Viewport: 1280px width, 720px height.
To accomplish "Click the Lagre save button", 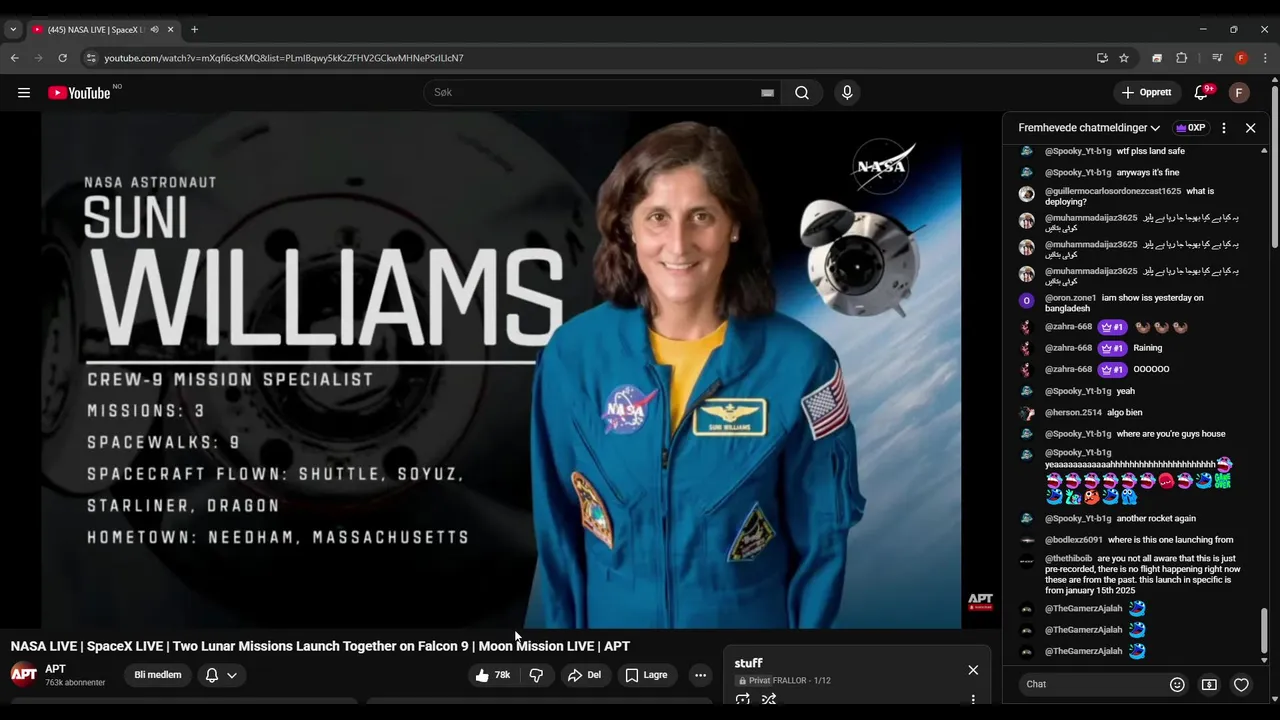I will [x=647, y=675].
